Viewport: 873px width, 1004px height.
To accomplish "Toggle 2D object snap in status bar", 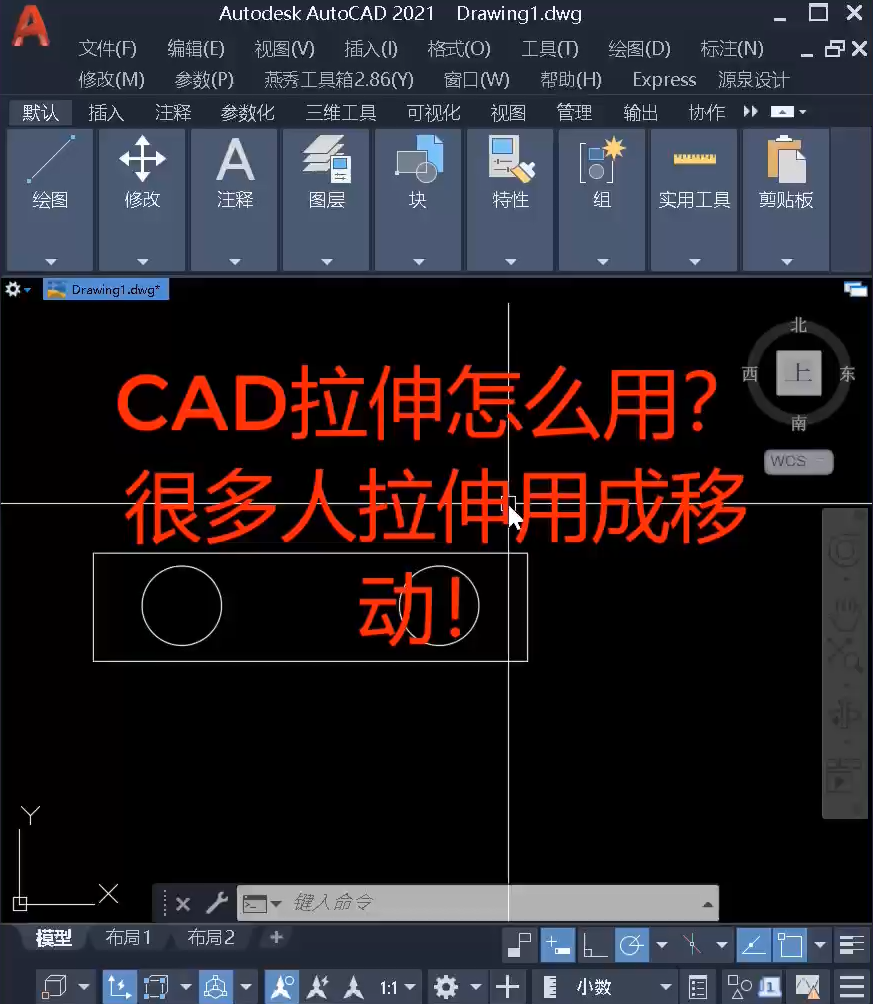I will point(790,945).
